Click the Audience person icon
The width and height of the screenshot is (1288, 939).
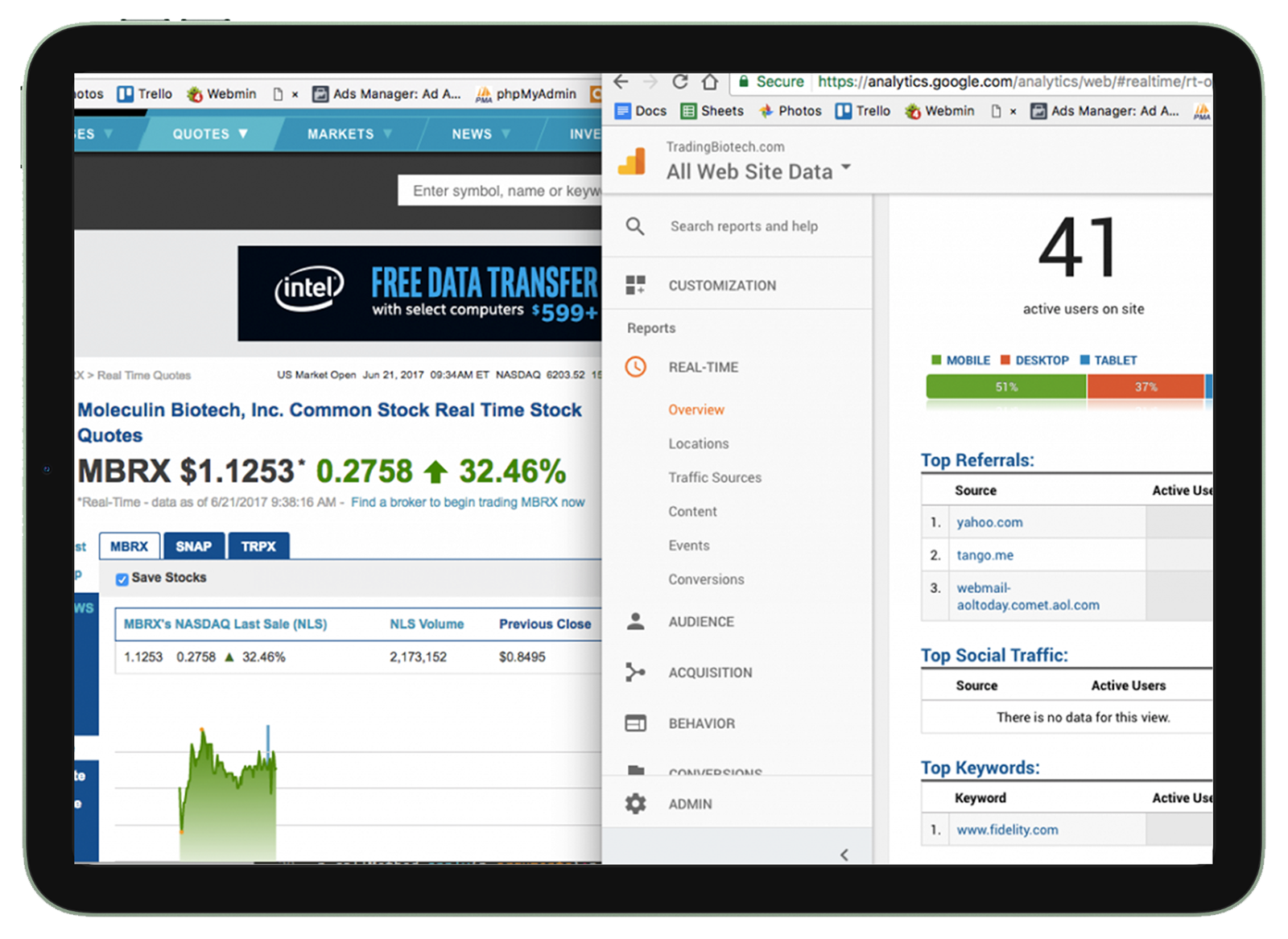(x=636, y=621)
